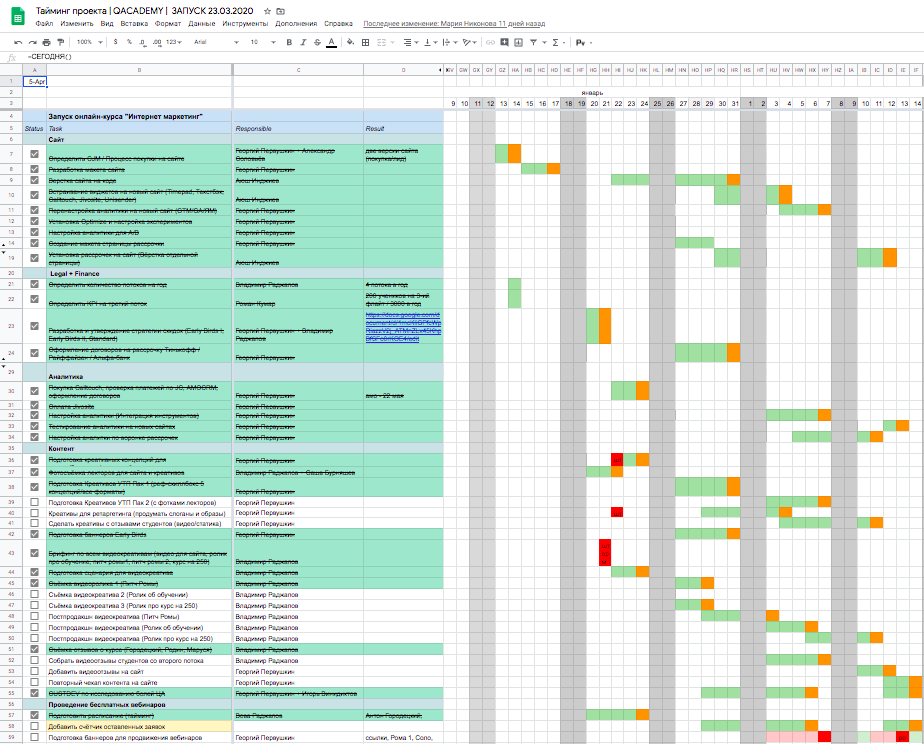Open the Данные menu
Image resolution: width=924 pixels, height=744 pixels.
click(201, 22)
